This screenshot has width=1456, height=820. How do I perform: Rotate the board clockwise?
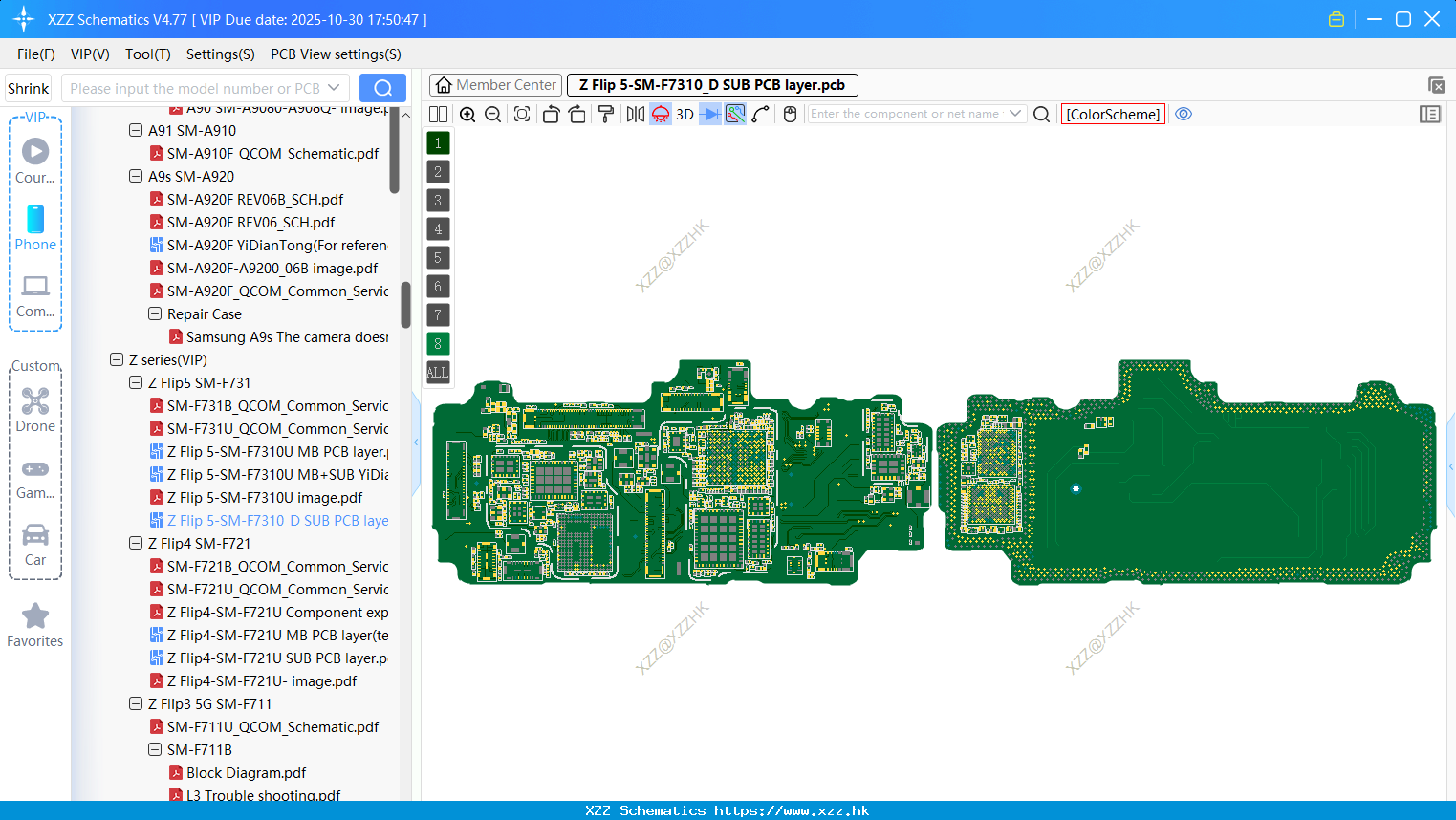pyautogui.click(x=577, y=114)
